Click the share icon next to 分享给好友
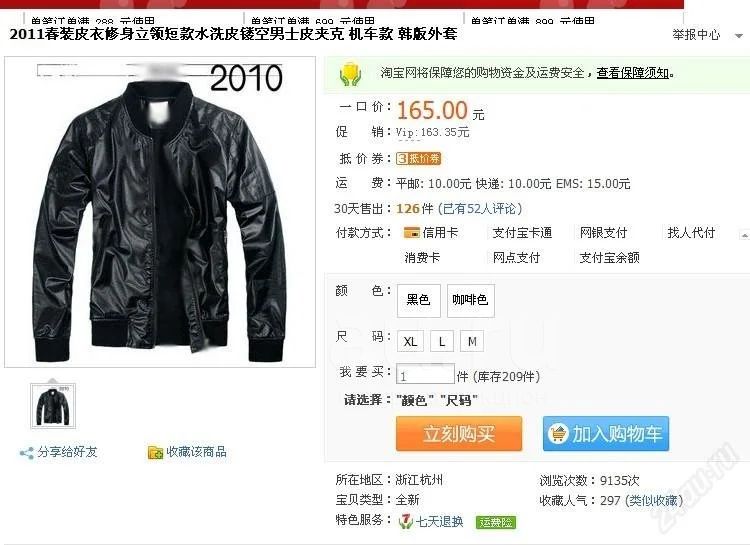750x545 pixels. (x=26, y=453)
